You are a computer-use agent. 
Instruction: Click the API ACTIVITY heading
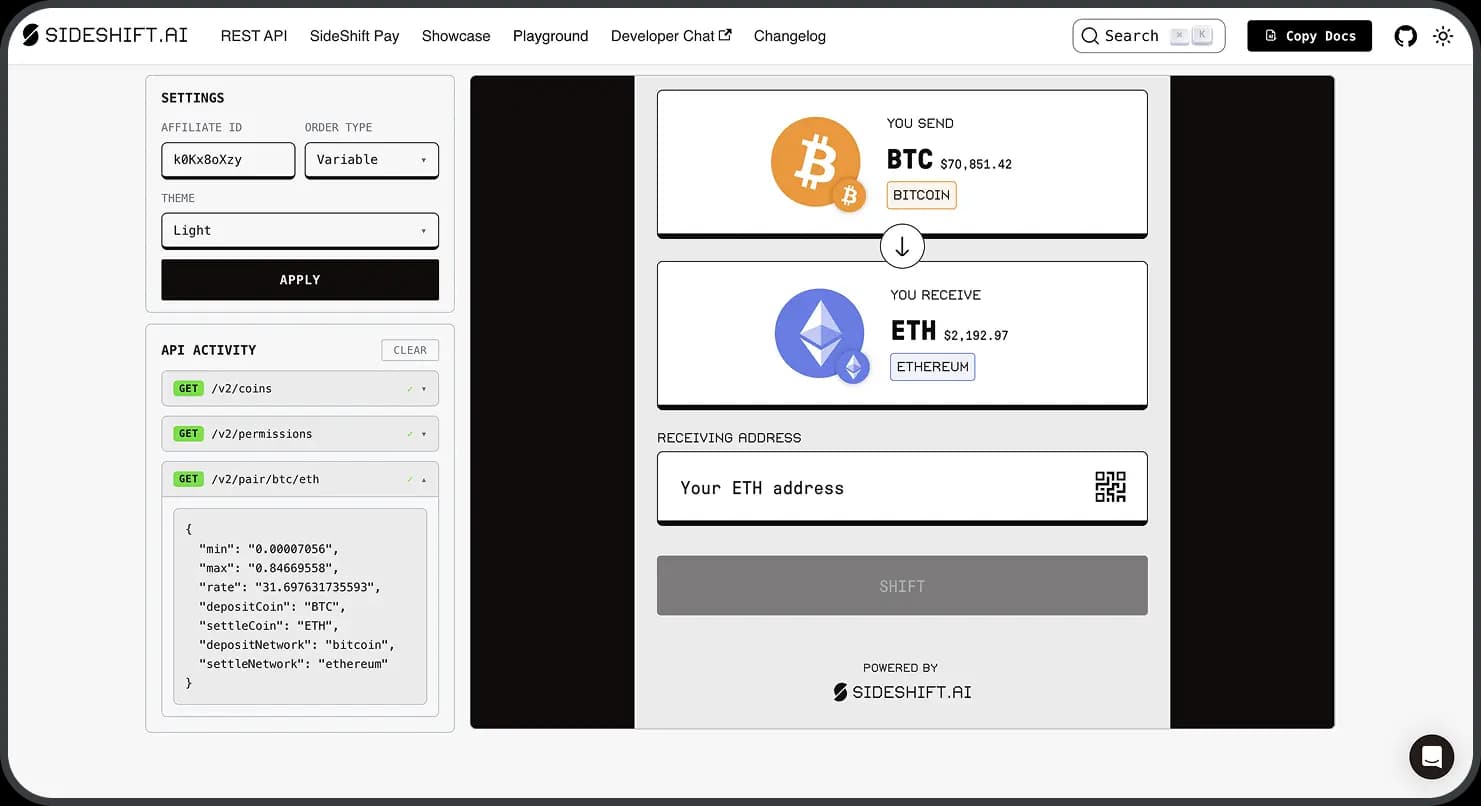coord(209,350)
